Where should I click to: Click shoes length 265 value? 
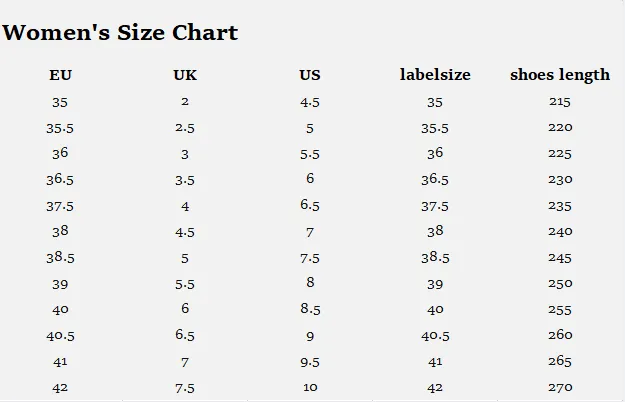pyautogui.click(x=560, y=361)
